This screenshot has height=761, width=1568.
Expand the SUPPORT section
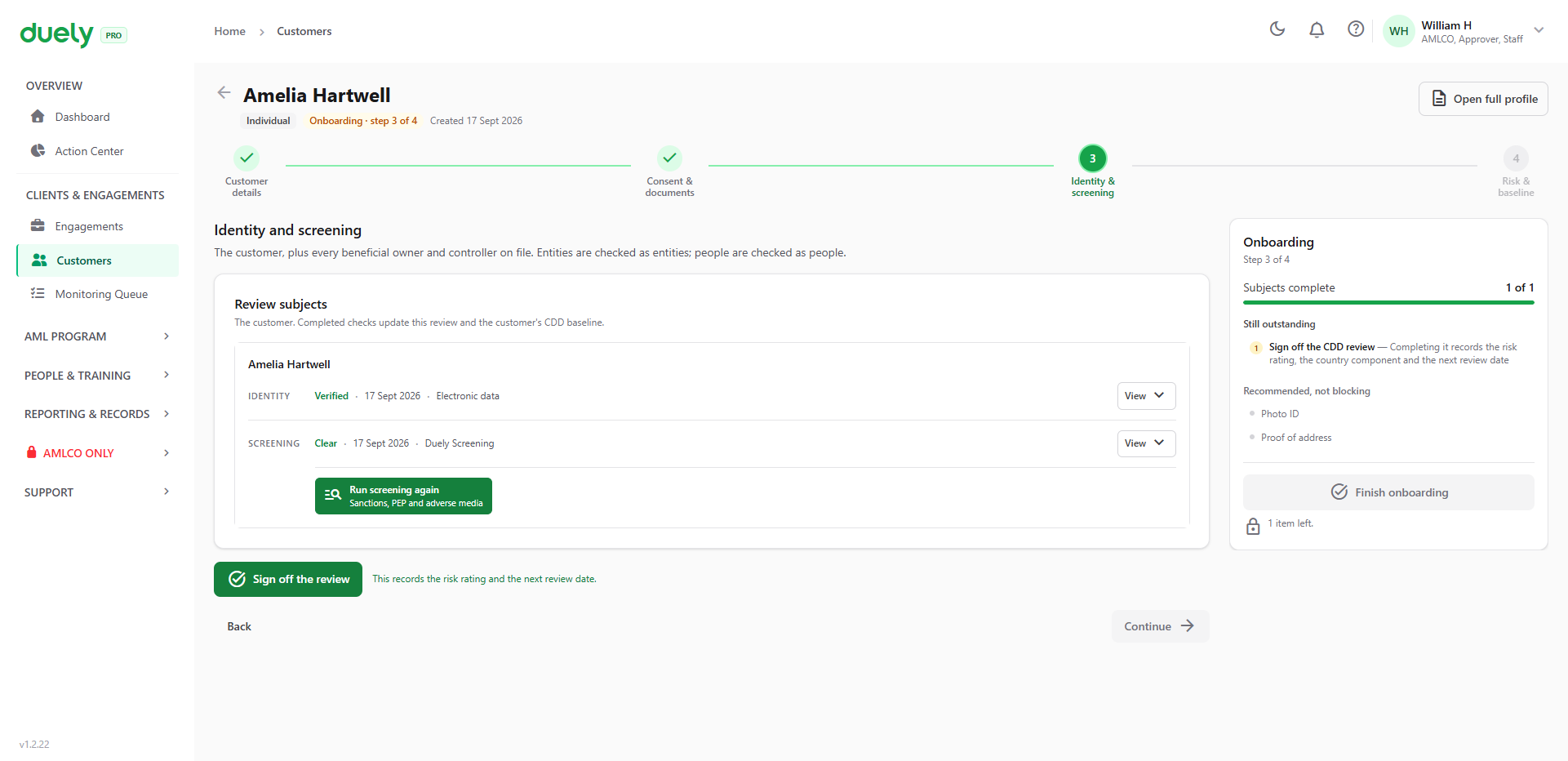click(97, 492)
